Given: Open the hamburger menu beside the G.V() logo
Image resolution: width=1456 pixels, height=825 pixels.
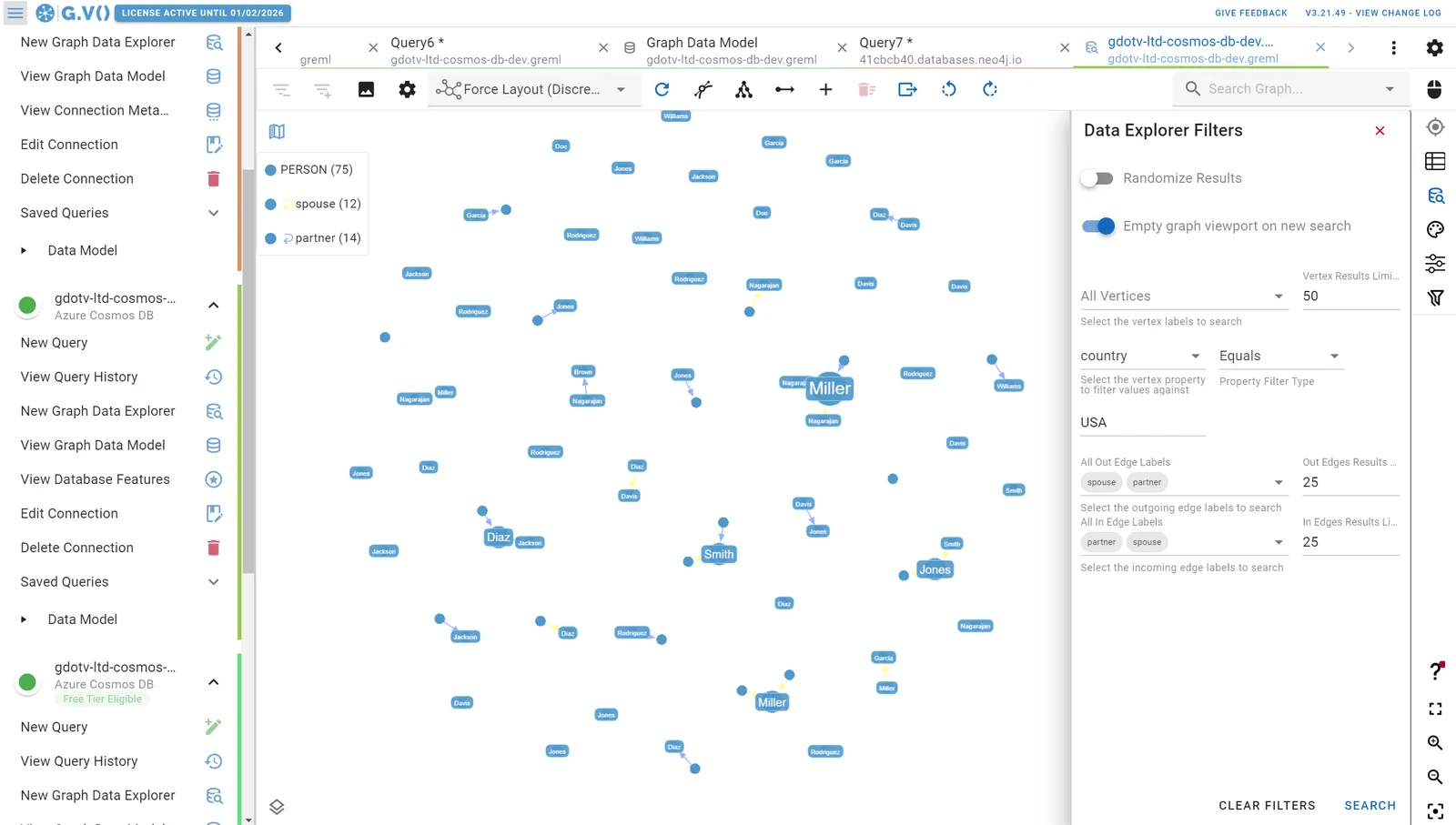Looking at the screenshot, I should pos(15,13).
